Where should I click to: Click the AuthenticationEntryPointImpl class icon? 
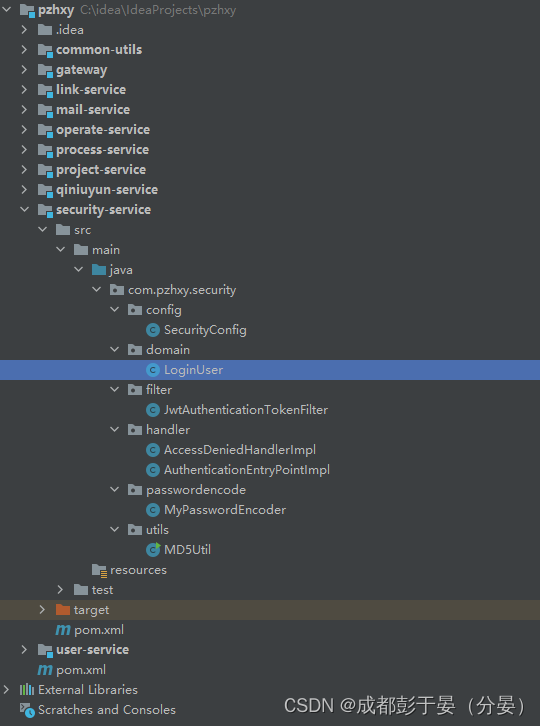[x=153, y=469]
